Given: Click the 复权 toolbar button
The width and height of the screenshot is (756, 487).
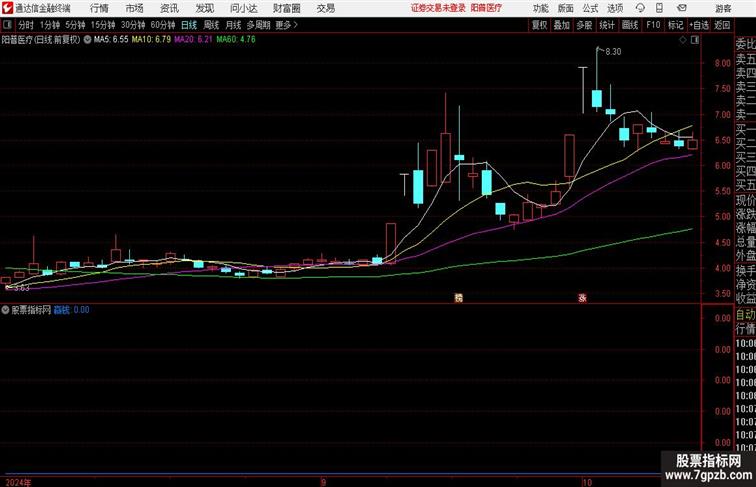Looking at the screenshot, I should tap(539, 25).
